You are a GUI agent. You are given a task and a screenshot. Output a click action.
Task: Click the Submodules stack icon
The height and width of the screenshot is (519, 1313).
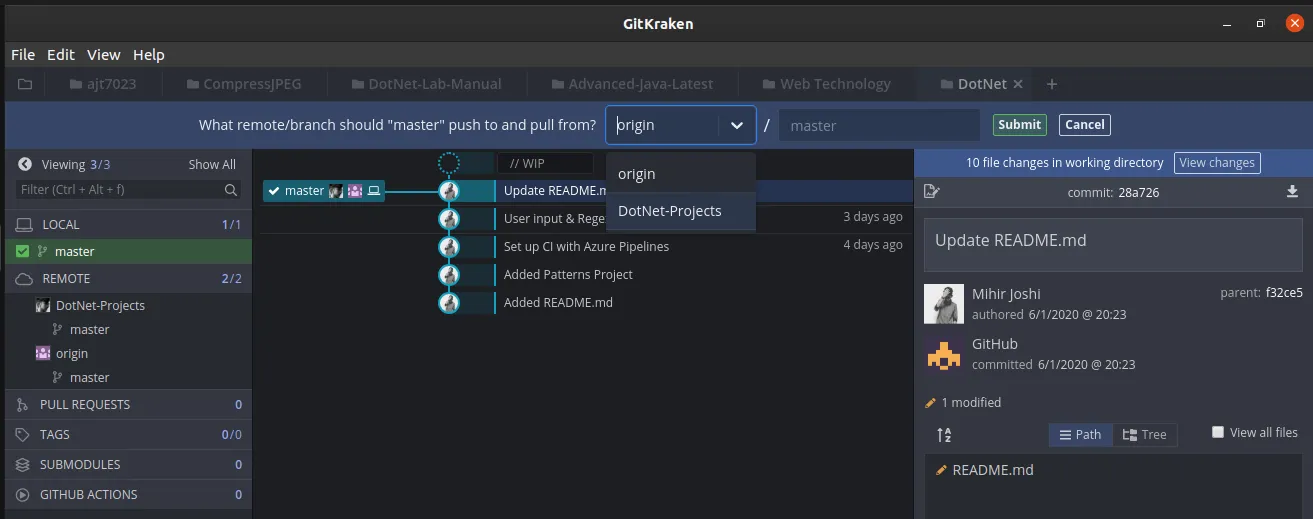tap(23, 465)
